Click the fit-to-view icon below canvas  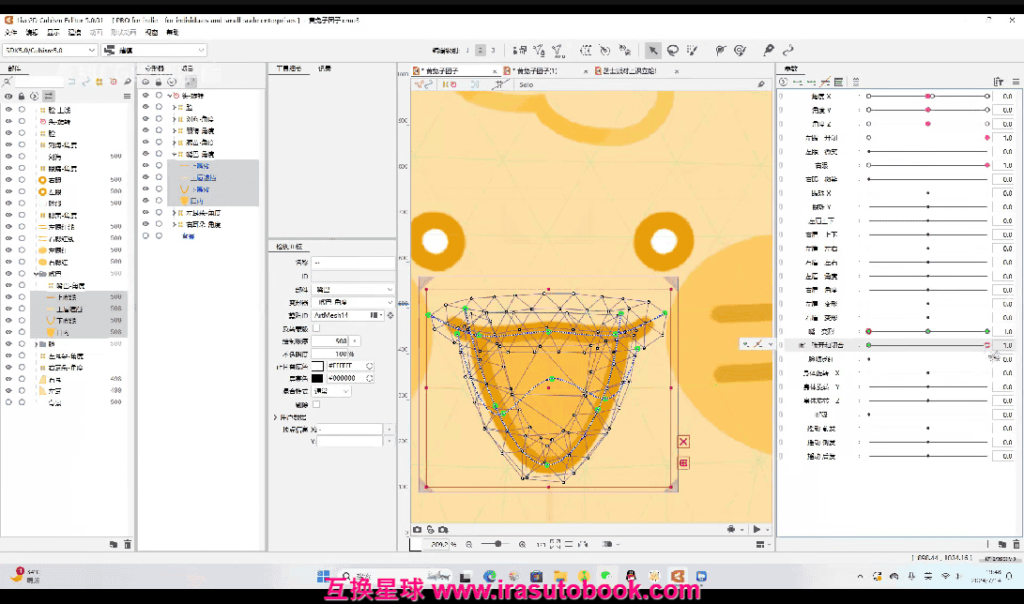pyautogui.click(x=555, y=544)
